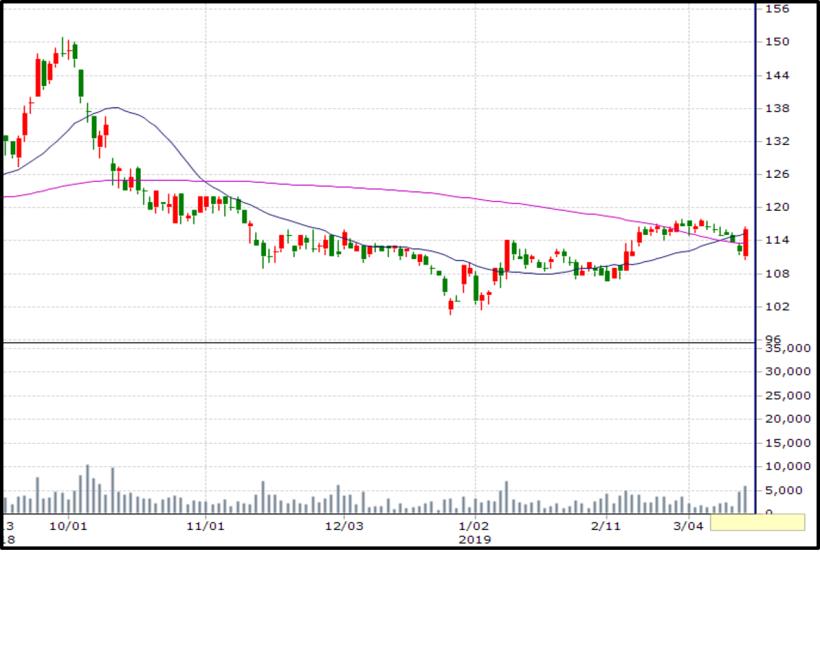Image resolution: width=820 pixels, height=655 pixels.
Task: Click the 1/02 date label above 2019
Action: pyautogui.click(x=473, y=525)
